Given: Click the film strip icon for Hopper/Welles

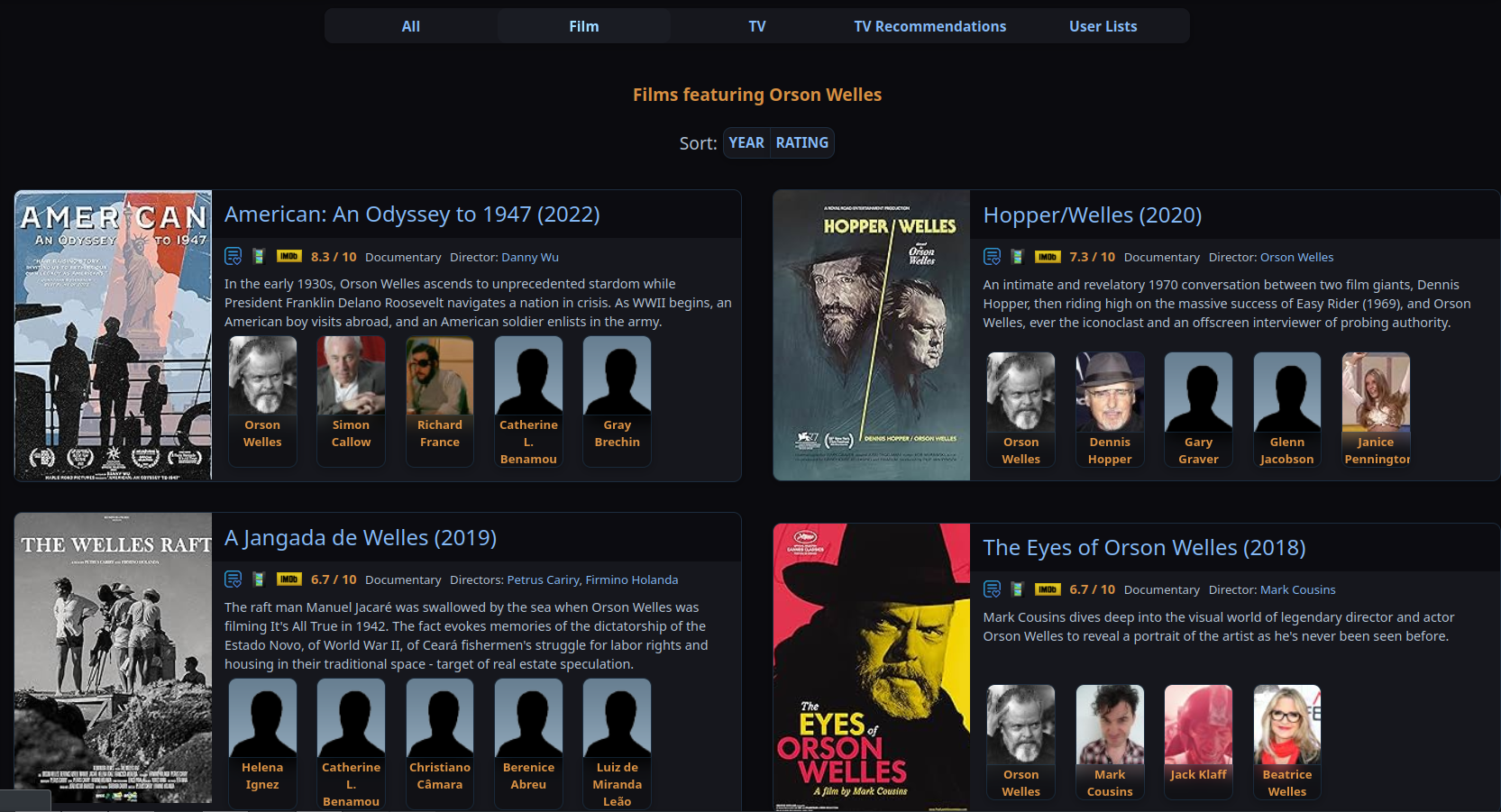Looking at the screenshot, I should pos(1018,257).
